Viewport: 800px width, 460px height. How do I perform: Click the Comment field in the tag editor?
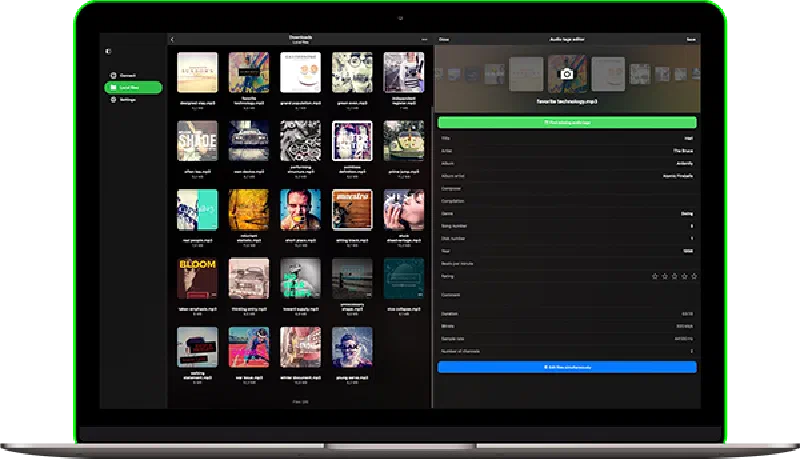(566, 296)
